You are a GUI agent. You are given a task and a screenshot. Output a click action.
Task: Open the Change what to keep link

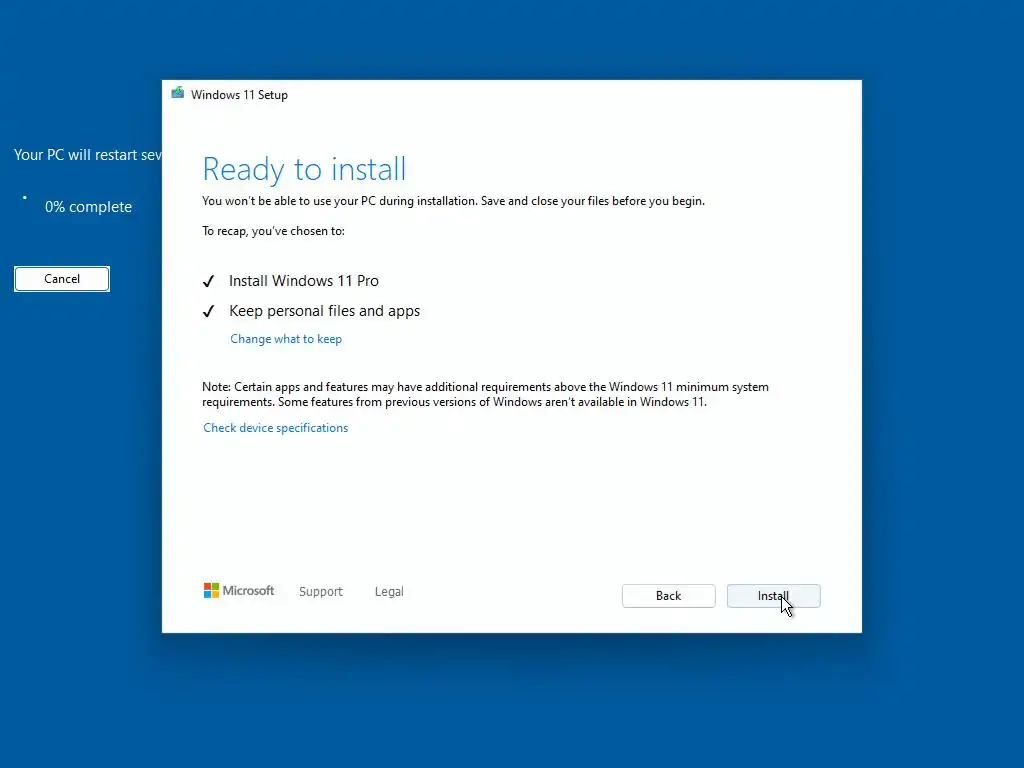coord(286,339)
